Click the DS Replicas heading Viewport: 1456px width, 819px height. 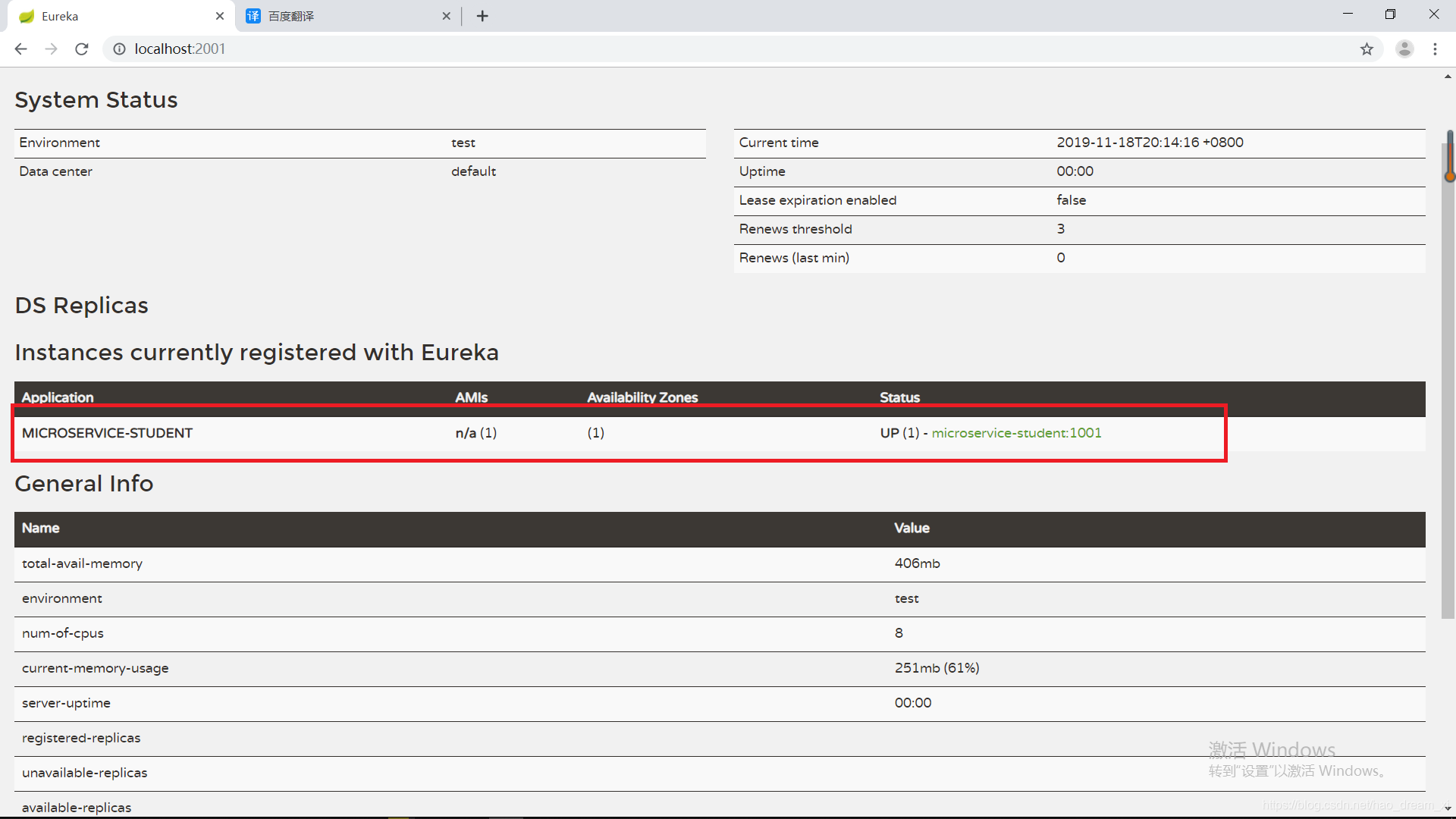pyautogui.click(x=81, y=306)
